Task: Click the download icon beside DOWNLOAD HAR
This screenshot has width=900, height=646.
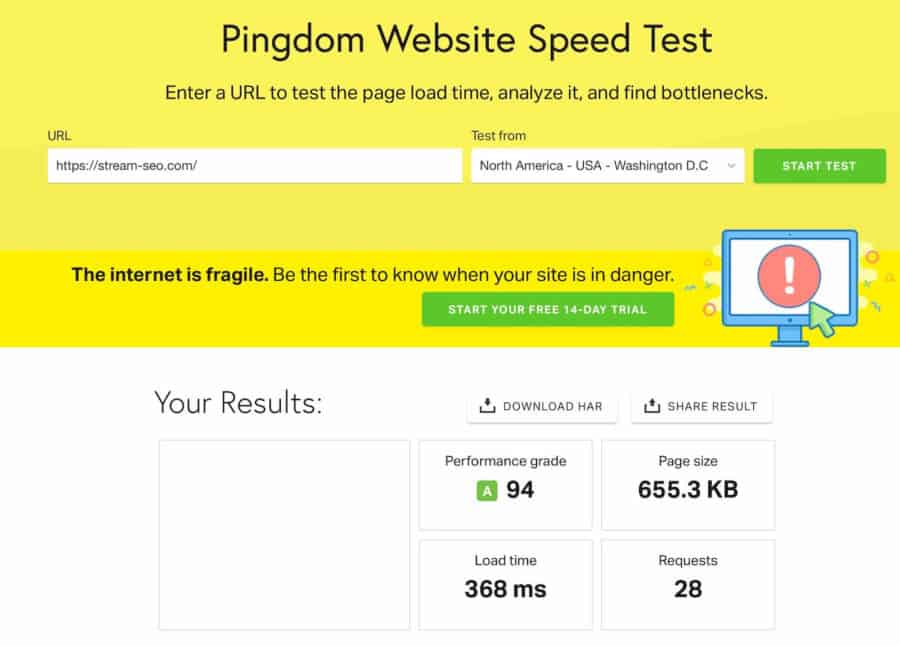Action: pyautogui.click(x=487, y=405)
